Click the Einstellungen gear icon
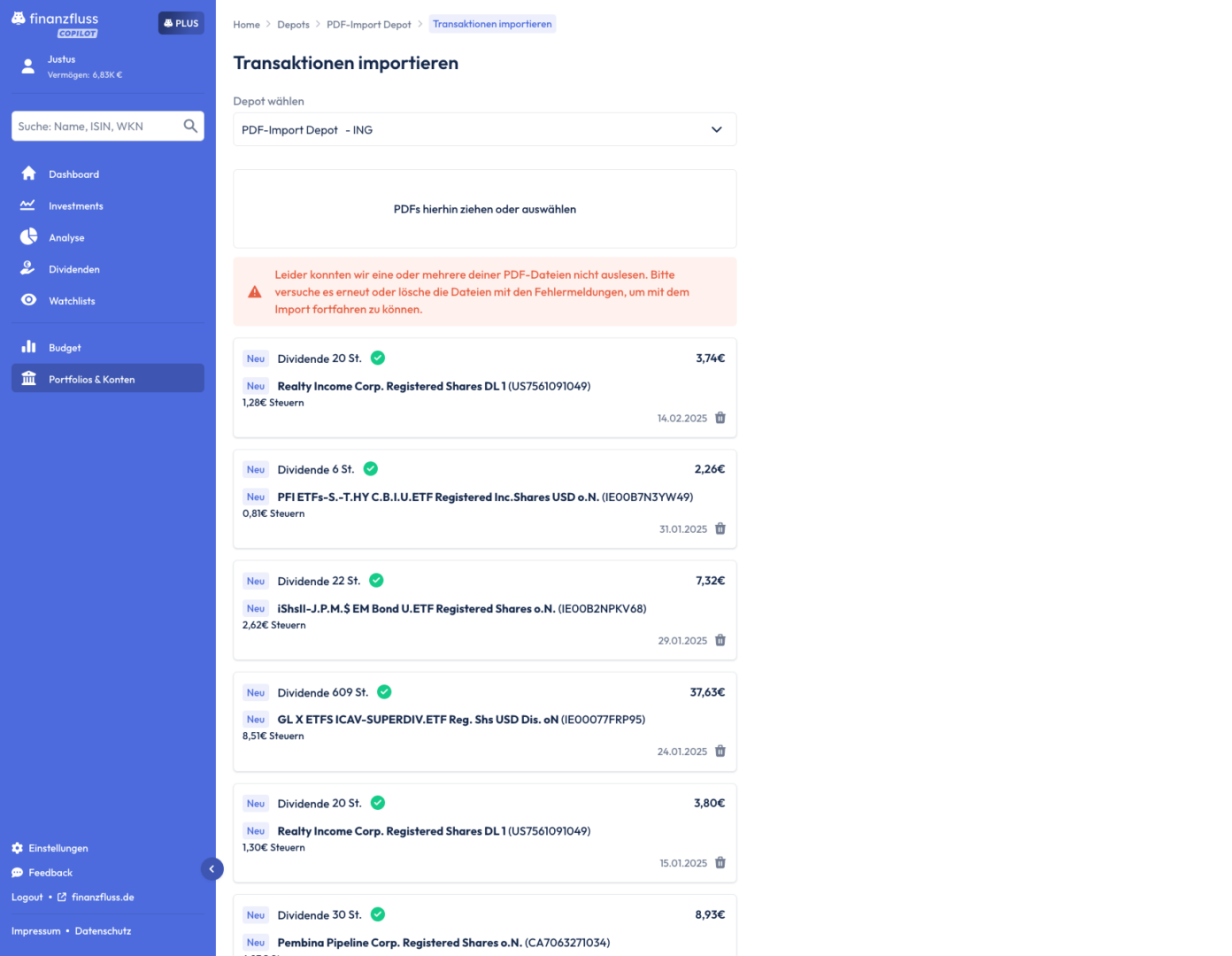 click(17, 848)
